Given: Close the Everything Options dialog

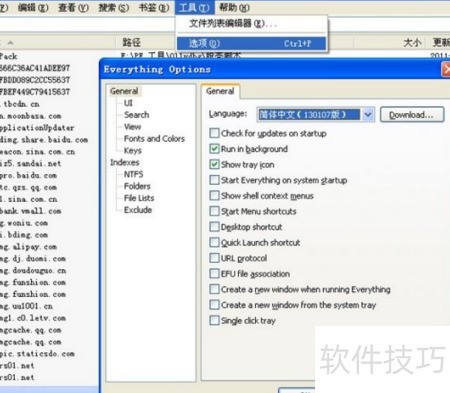Looking at the screenshot, I should (446, 70).
